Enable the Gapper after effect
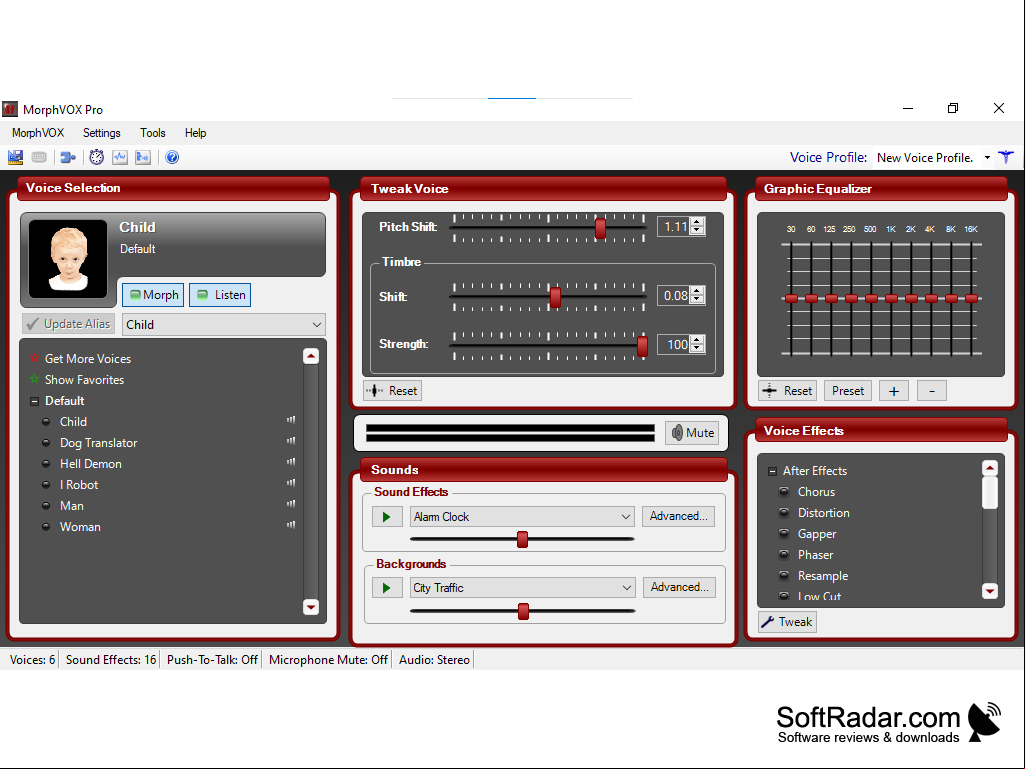Image resolution: width=1025 pixels, height=769 pixels. (784, 534)
